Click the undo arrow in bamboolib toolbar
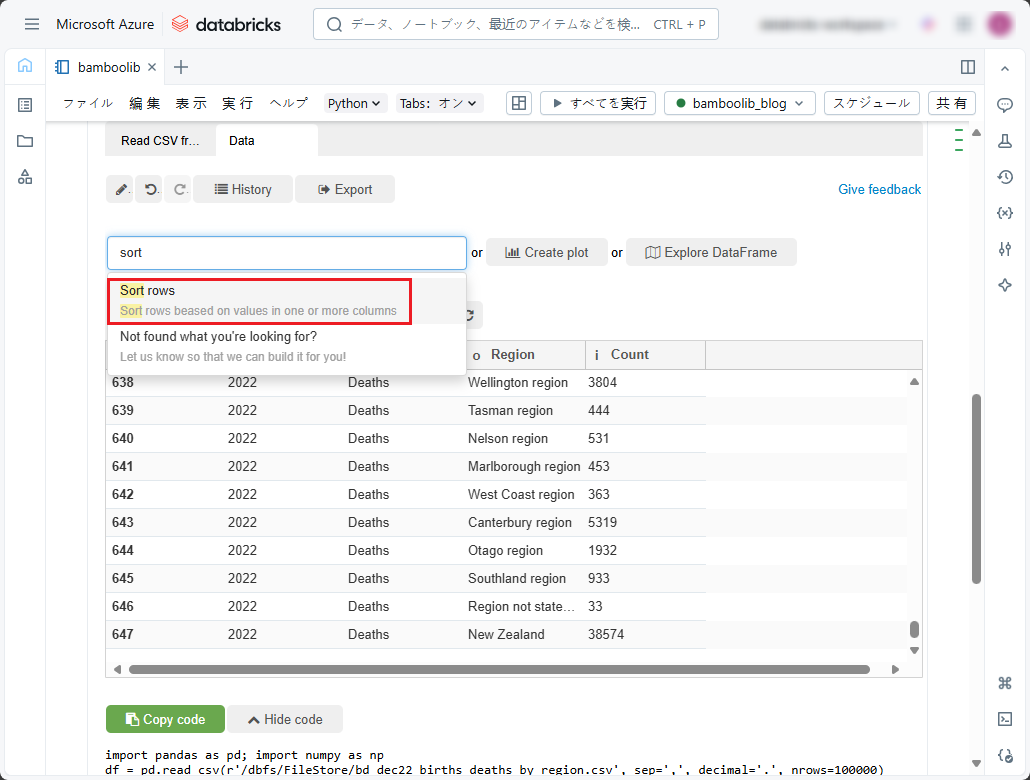 pyautogui.click(x=151, y=189)
